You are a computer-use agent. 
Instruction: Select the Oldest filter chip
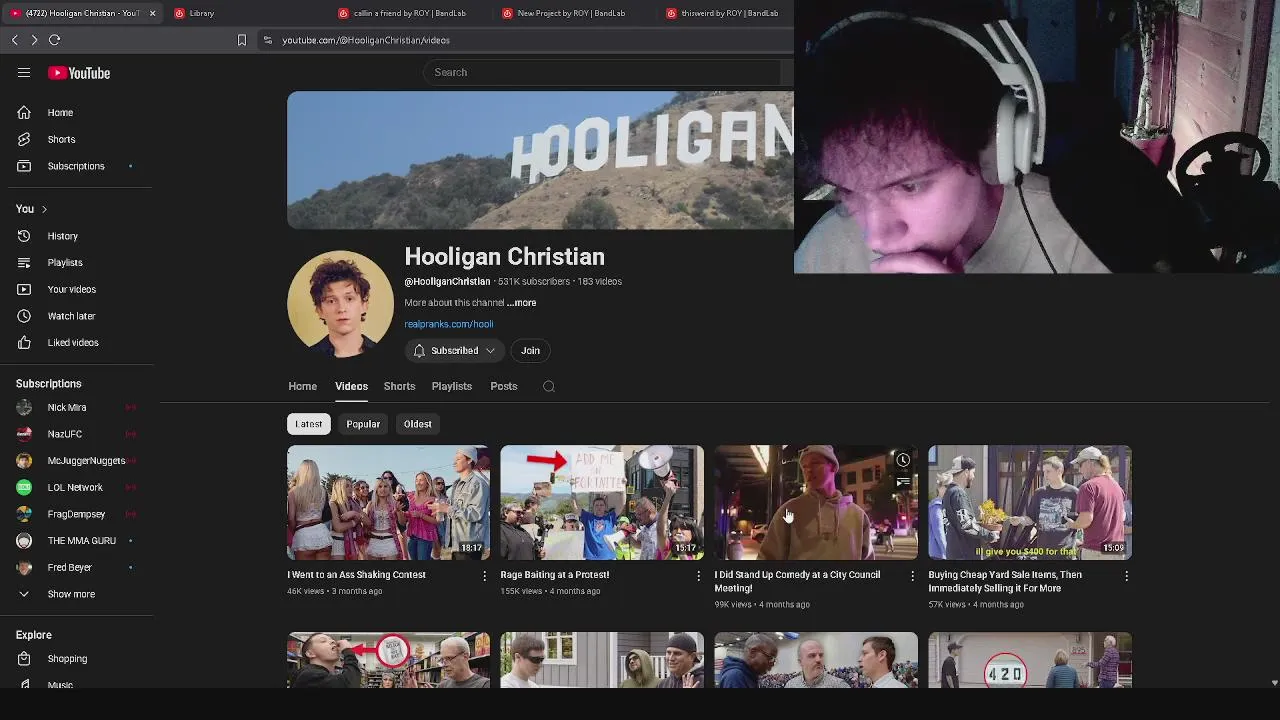pos(417,424)
